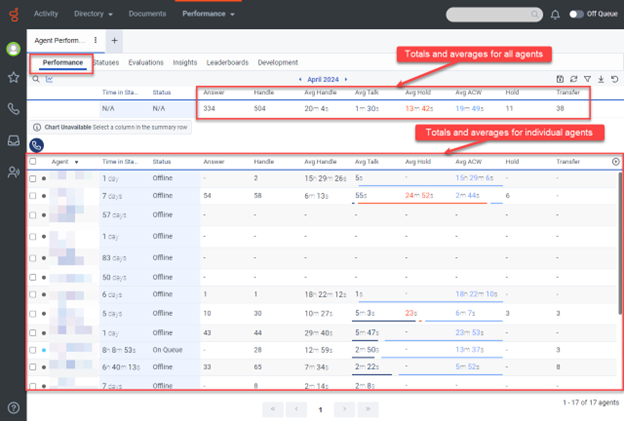Click the export download icon
The width and height of the screenshot is (624, 421).
pyautogui.click(x=599, y=78)
